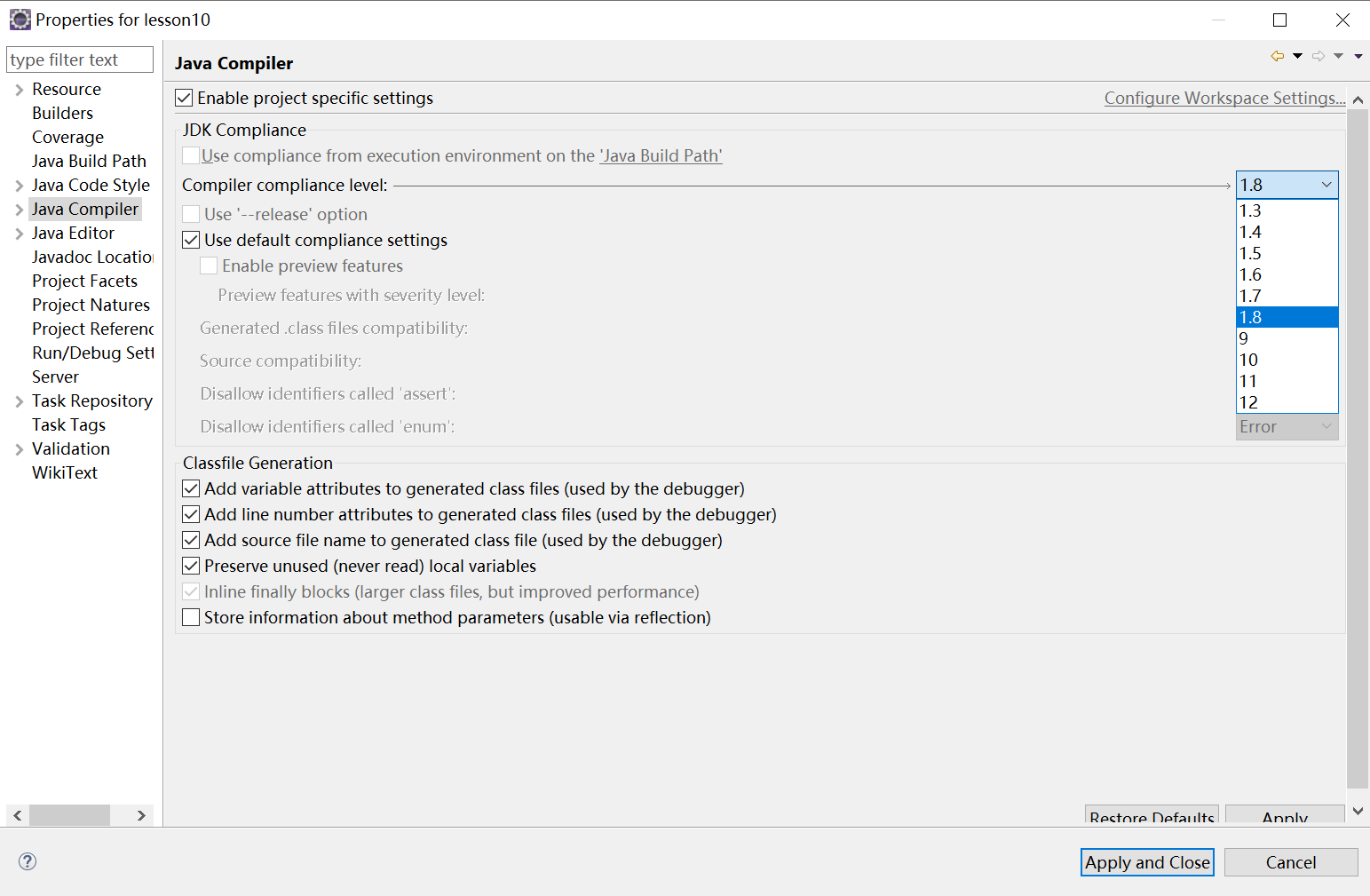Click the yellow back navigation arrow
Image resolution: width=1370 pixels, height=896 pixels.
coord(1277,55)
